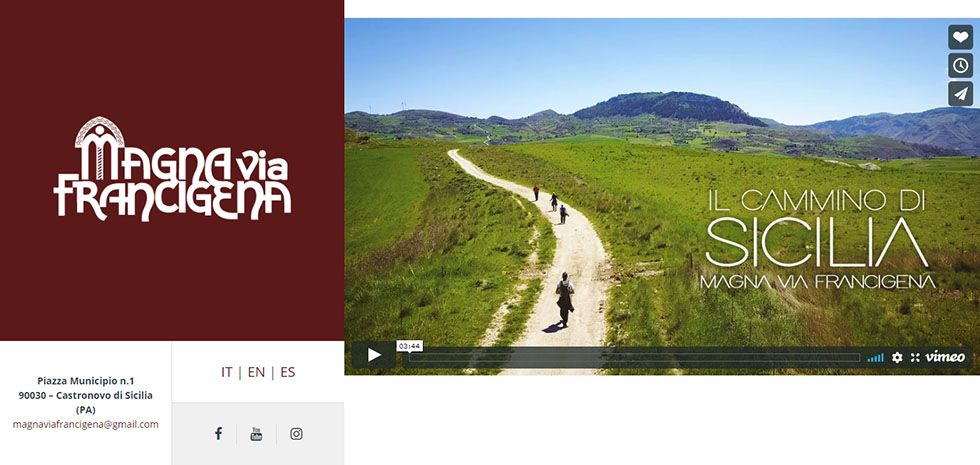Like the video with the heart icon
This screenshot has height=465, width=980.
[960, 38]
